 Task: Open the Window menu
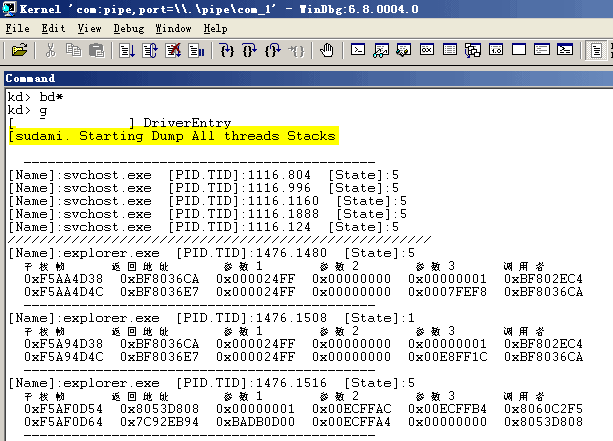point(173,29)
